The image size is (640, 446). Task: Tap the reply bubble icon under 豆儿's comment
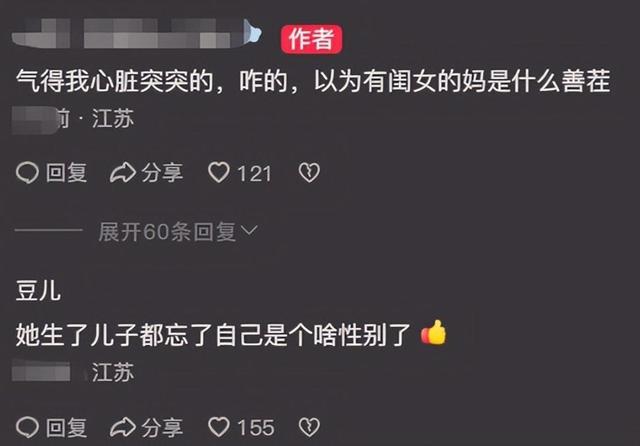27,427
